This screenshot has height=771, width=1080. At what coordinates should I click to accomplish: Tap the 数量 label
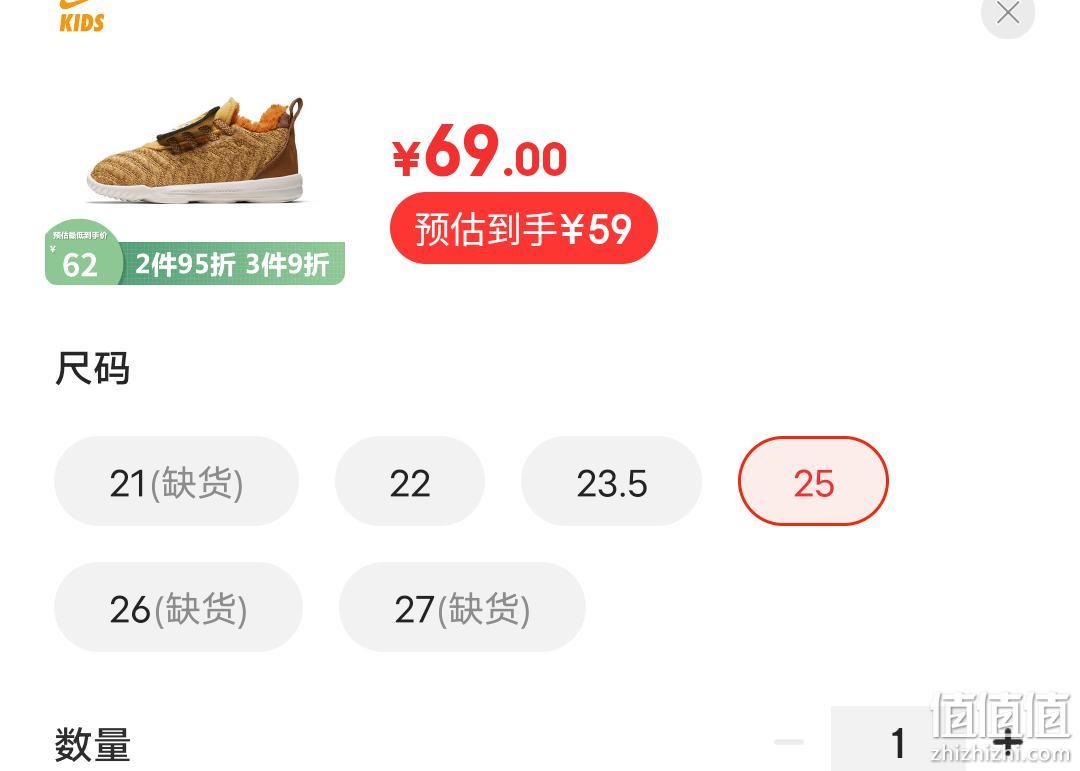[x=92, y=745]
